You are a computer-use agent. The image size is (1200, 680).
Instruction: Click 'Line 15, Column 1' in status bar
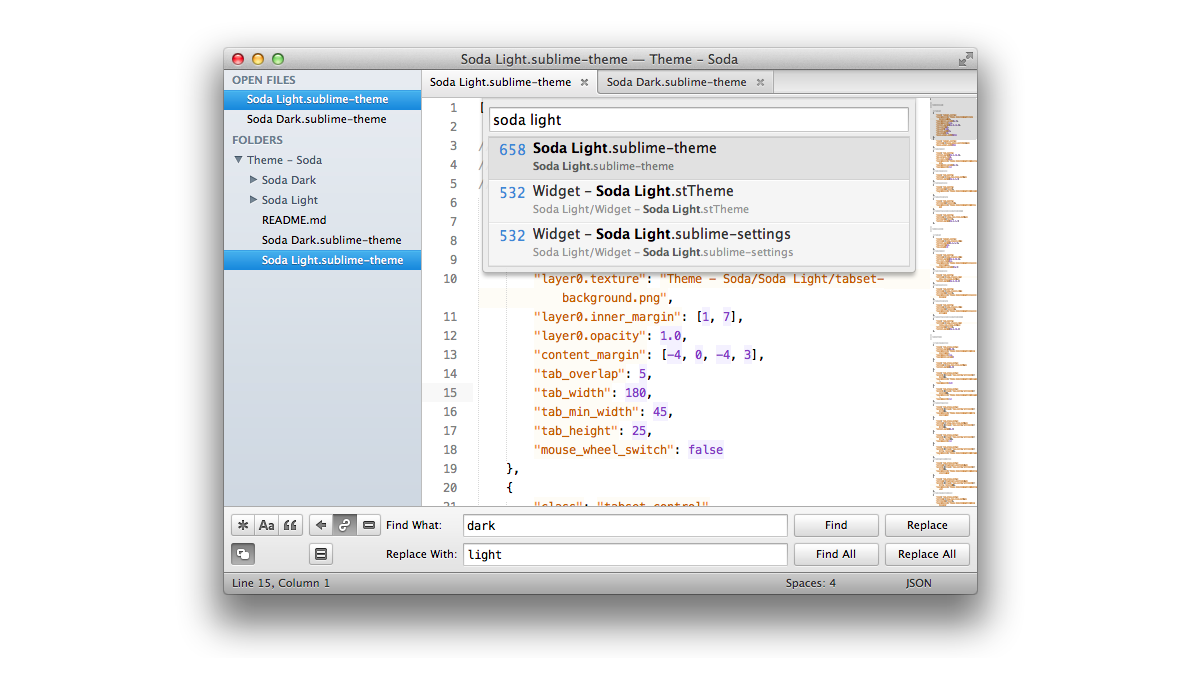[x=281, y=583]
